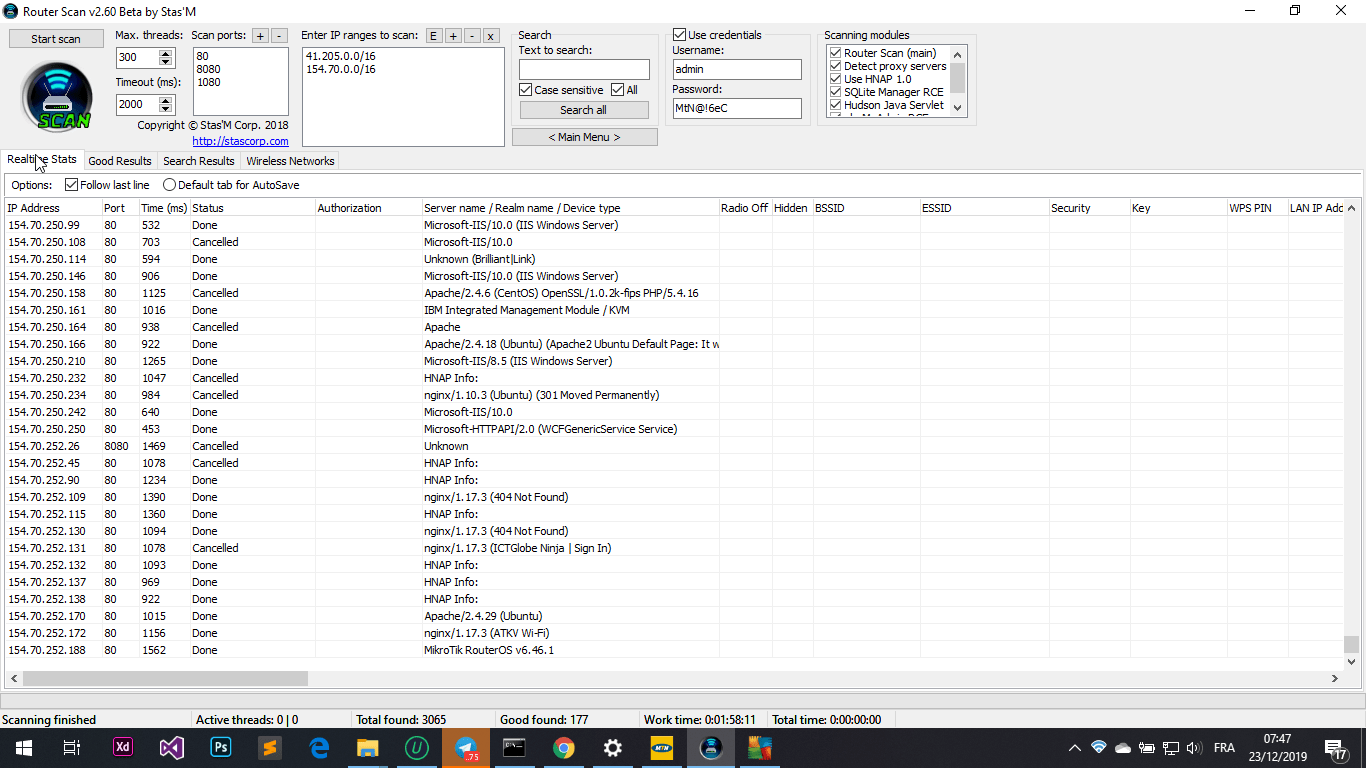Open Google Chrome from taskbar

563,748
